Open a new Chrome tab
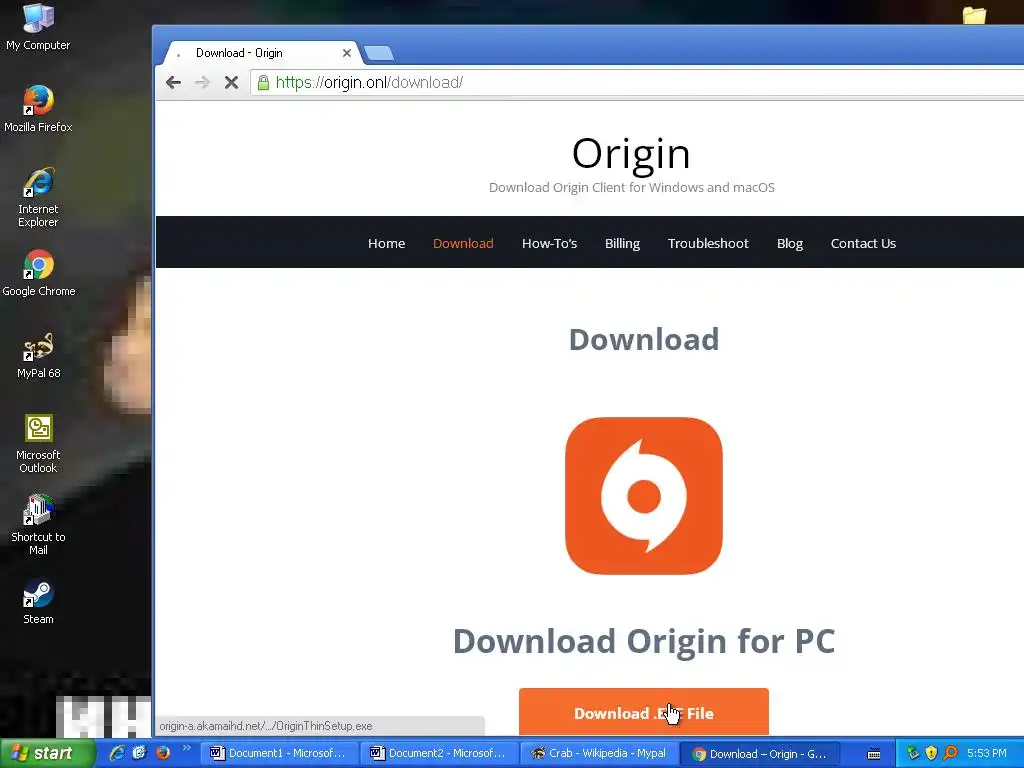The image size is (1024, 768). coord(378,53)
